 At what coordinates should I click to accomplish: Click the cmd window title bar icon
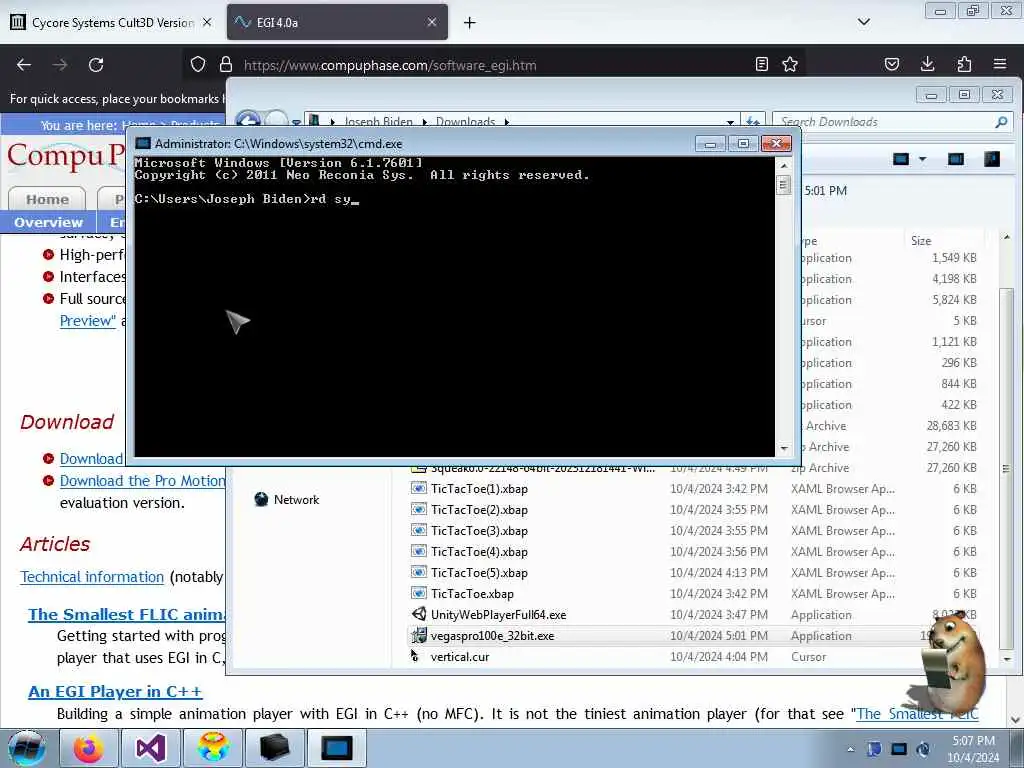point(142,143)
